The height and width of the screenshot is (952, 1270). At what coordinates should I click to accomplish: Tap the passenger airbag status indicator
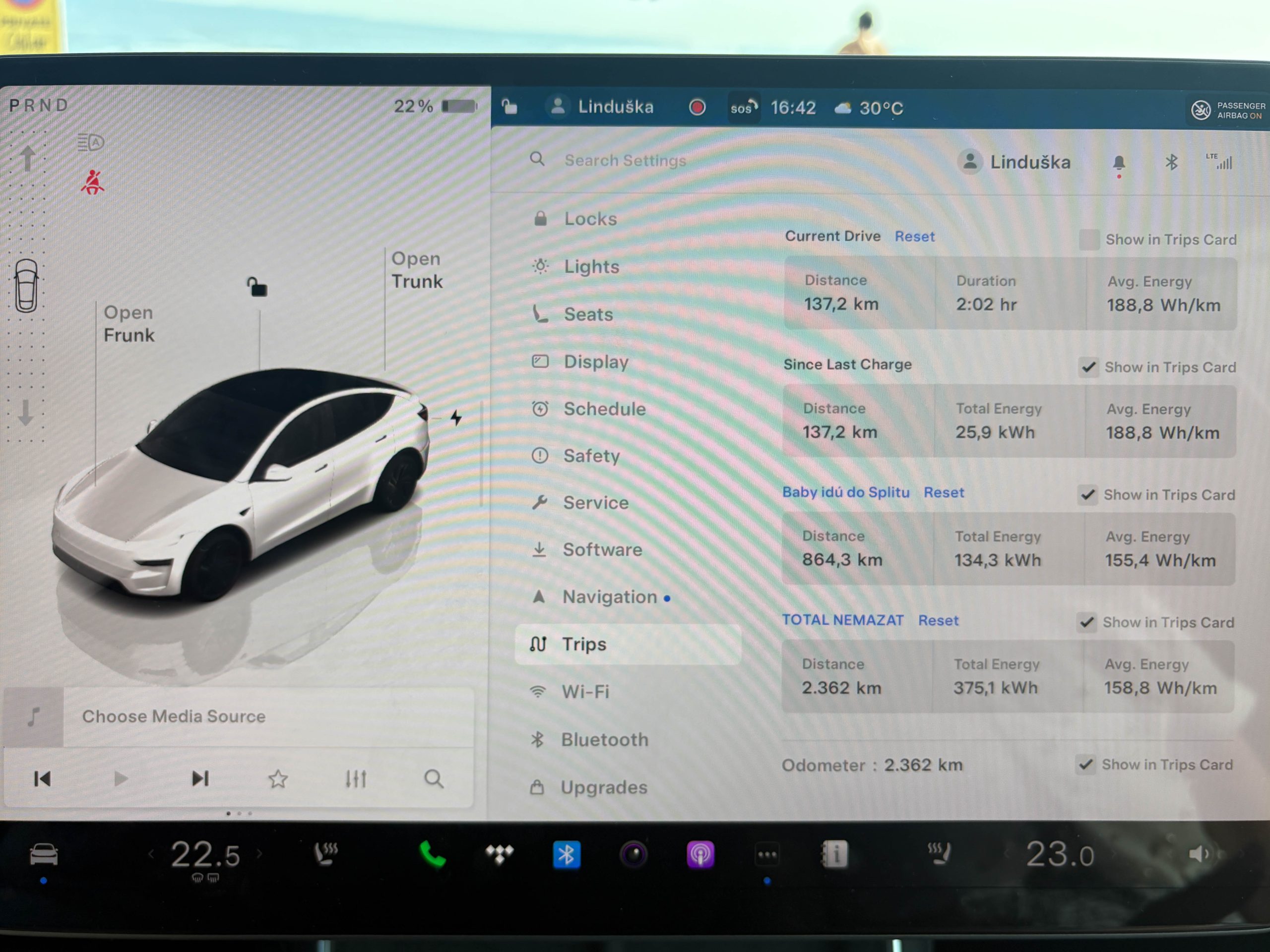[x=1229, y=110]
